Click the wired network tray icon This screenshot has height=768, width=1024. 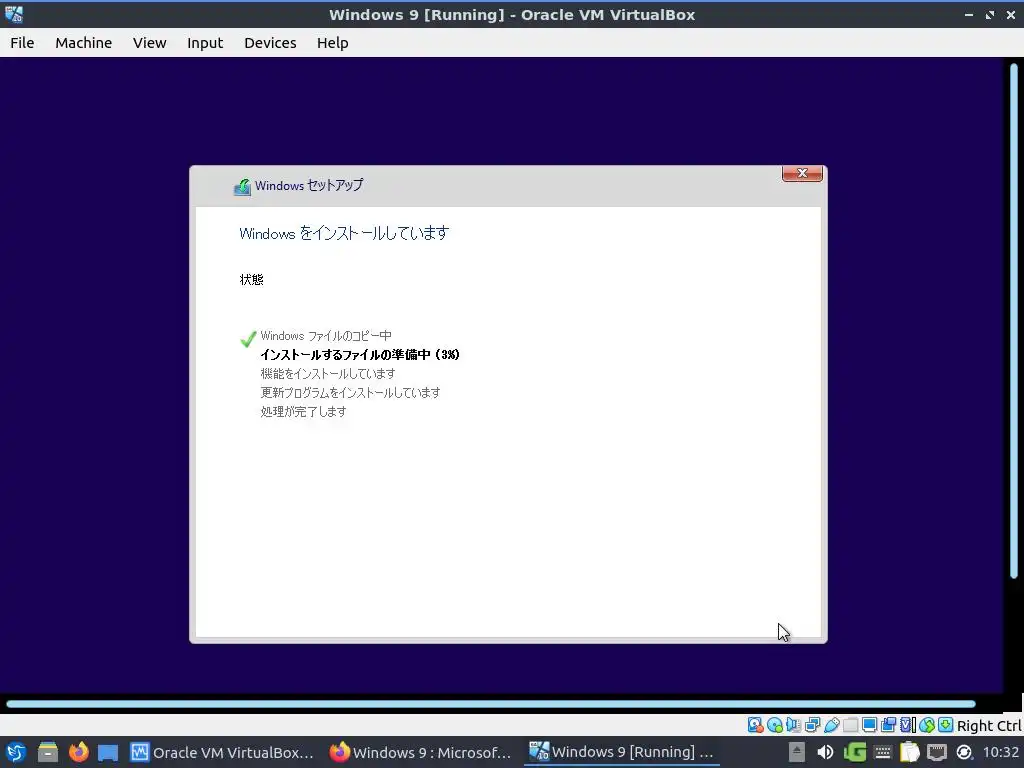pyautogui.click(x=936, y=752)
